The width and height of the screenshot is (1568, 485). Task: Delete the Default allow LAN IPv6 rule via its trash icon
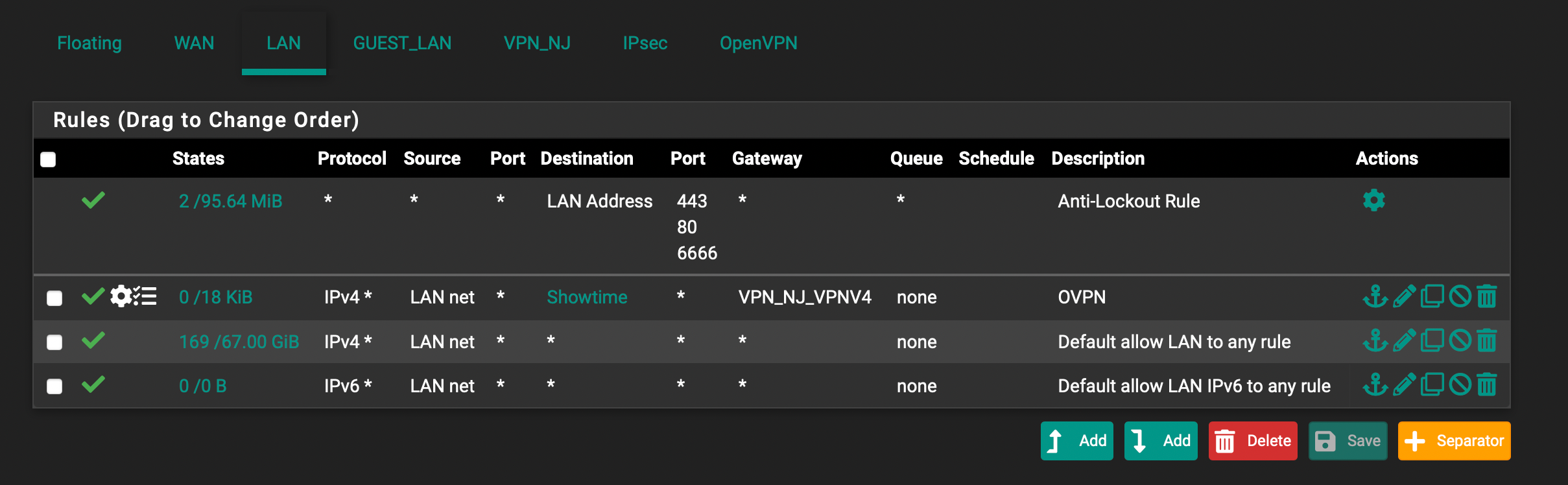click(x=1487, y=385)
